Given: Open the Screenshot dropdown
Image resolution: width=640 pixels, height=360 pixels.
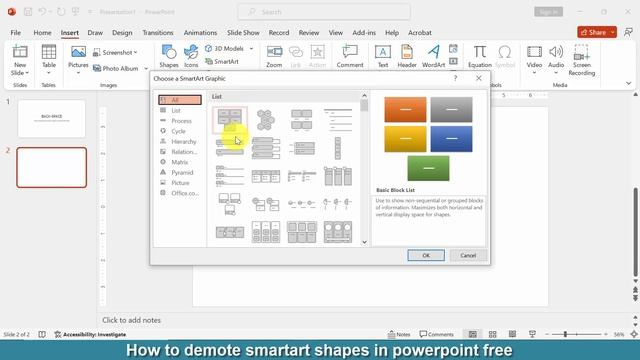Looking at the screenshot, I should pyautogui.click(x=116, y=53).
